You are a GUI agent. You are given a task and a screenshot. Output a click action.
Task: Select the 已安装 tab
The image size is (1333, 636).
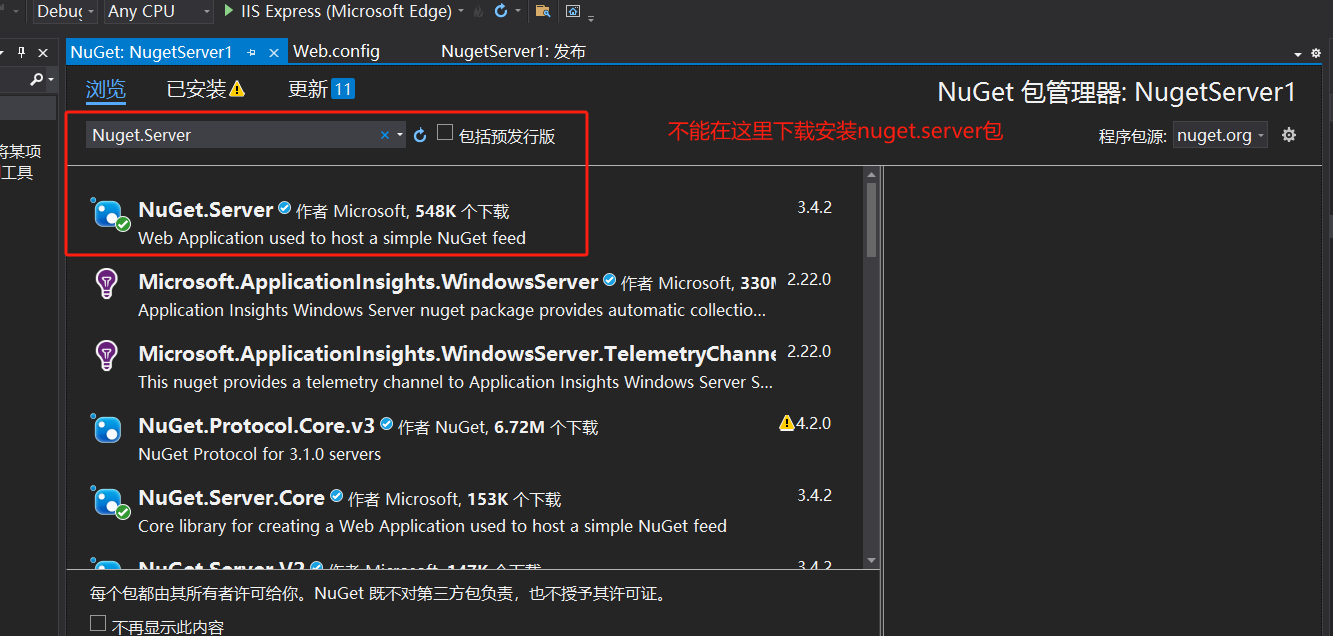point(196,89)
